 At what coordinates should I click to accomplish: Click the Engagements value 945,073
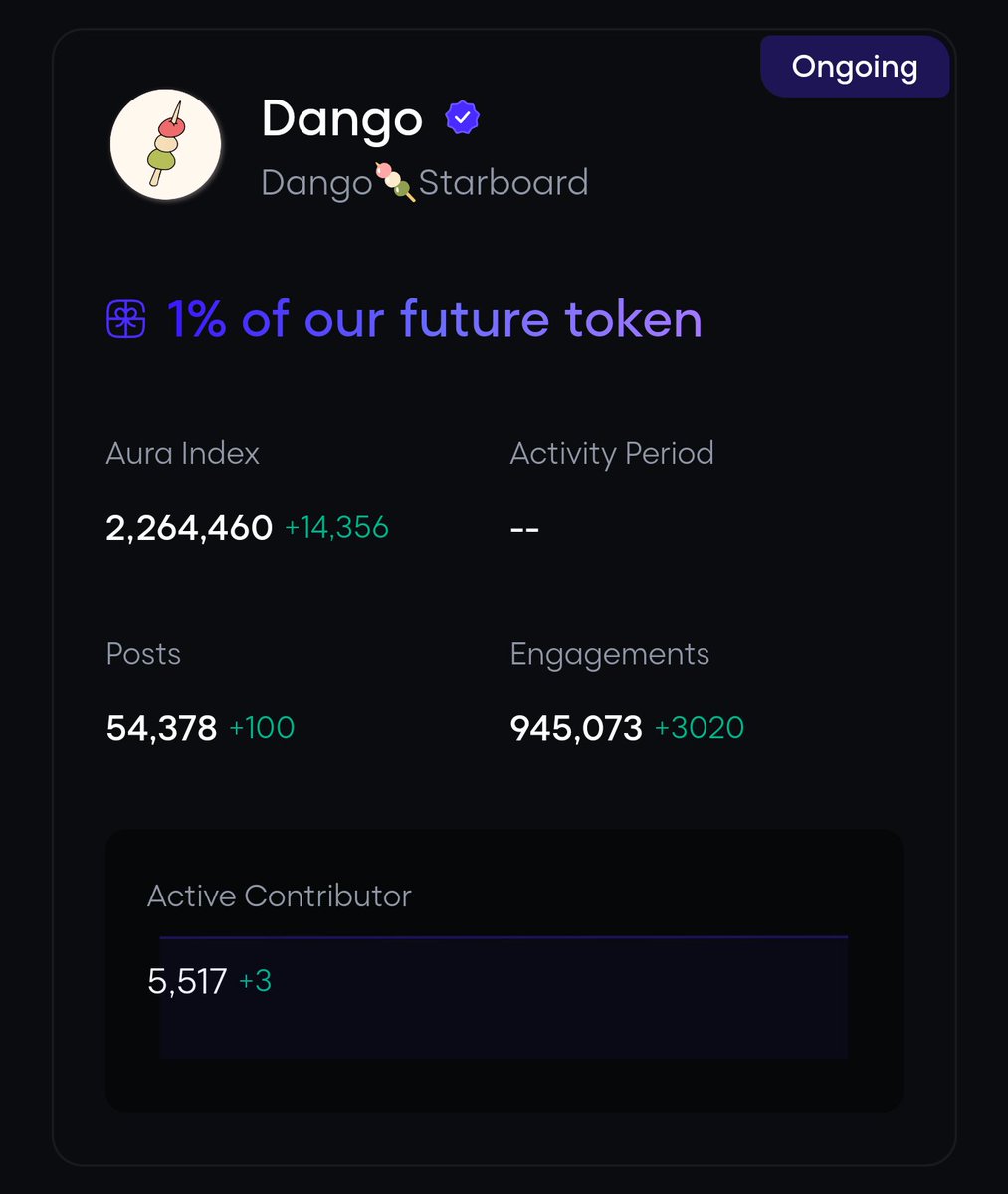(576, 728)
